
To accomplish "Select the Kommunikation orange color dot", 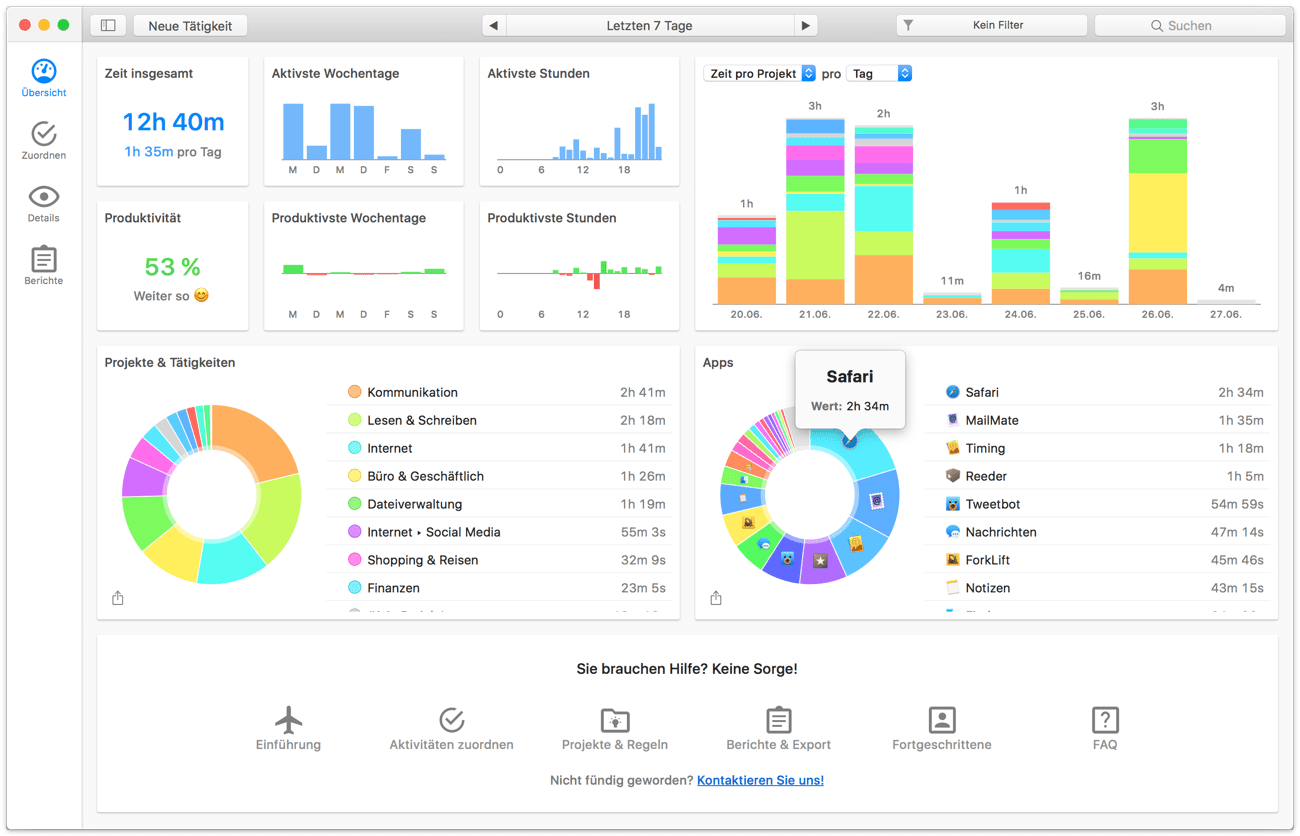I will click(x=354, y=392).
